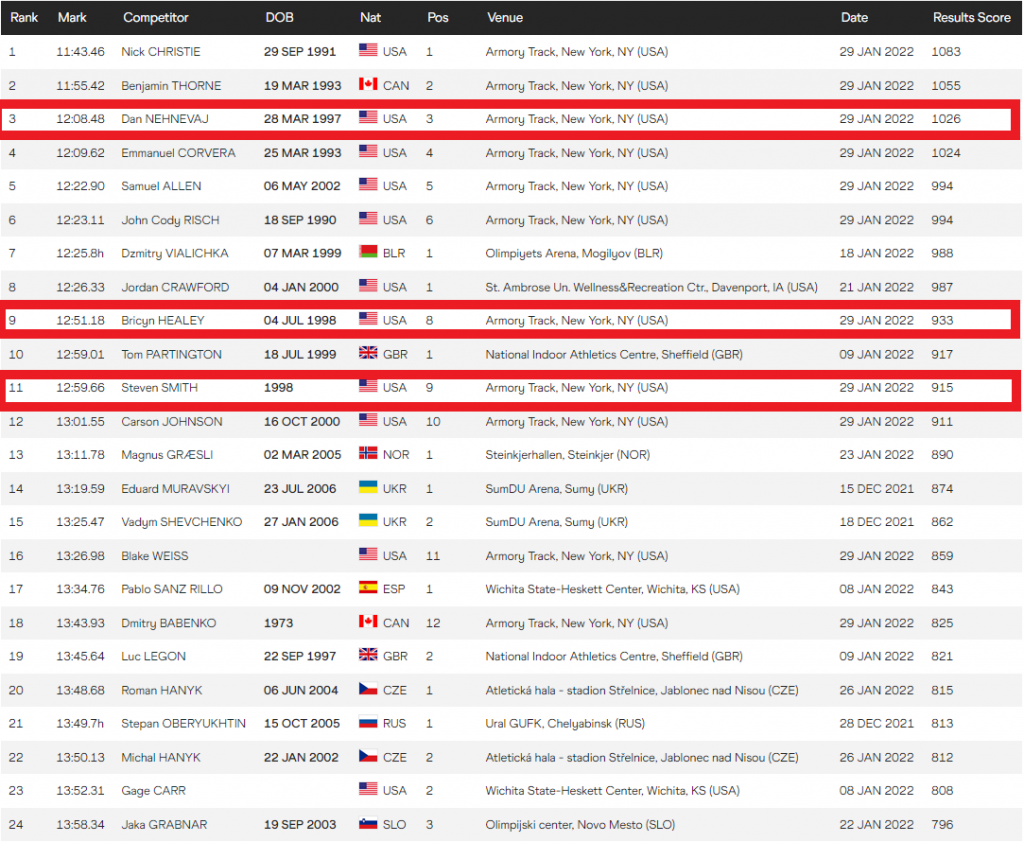Open competitor Stepan OBERYUKHTIN
This screenshot has height=842, width=1024.
(184, 724)
